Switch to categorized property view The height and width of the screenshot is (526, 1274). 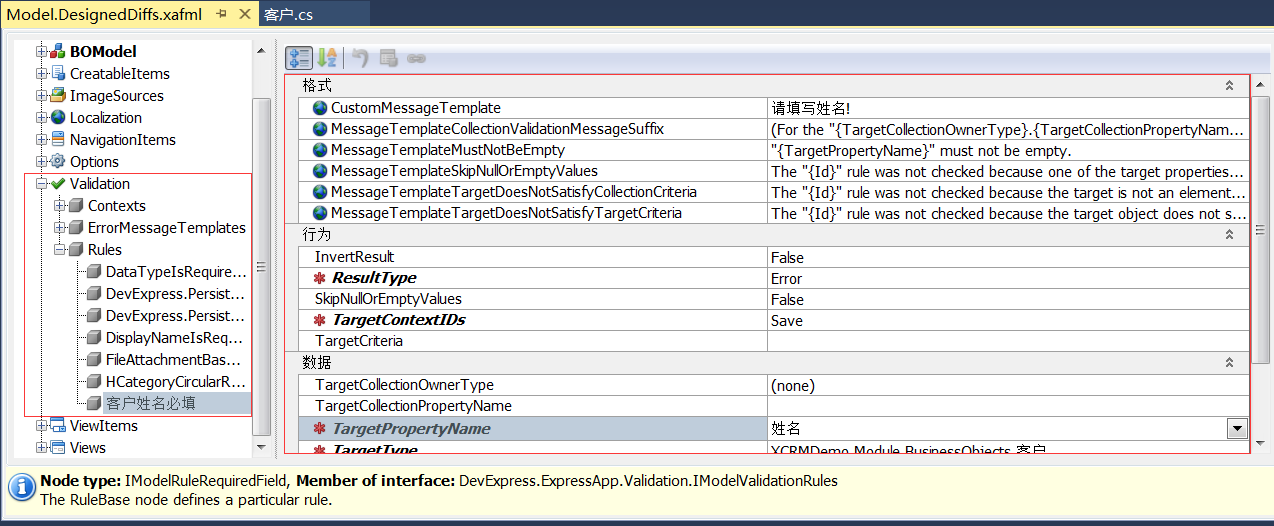coord(299,58)
